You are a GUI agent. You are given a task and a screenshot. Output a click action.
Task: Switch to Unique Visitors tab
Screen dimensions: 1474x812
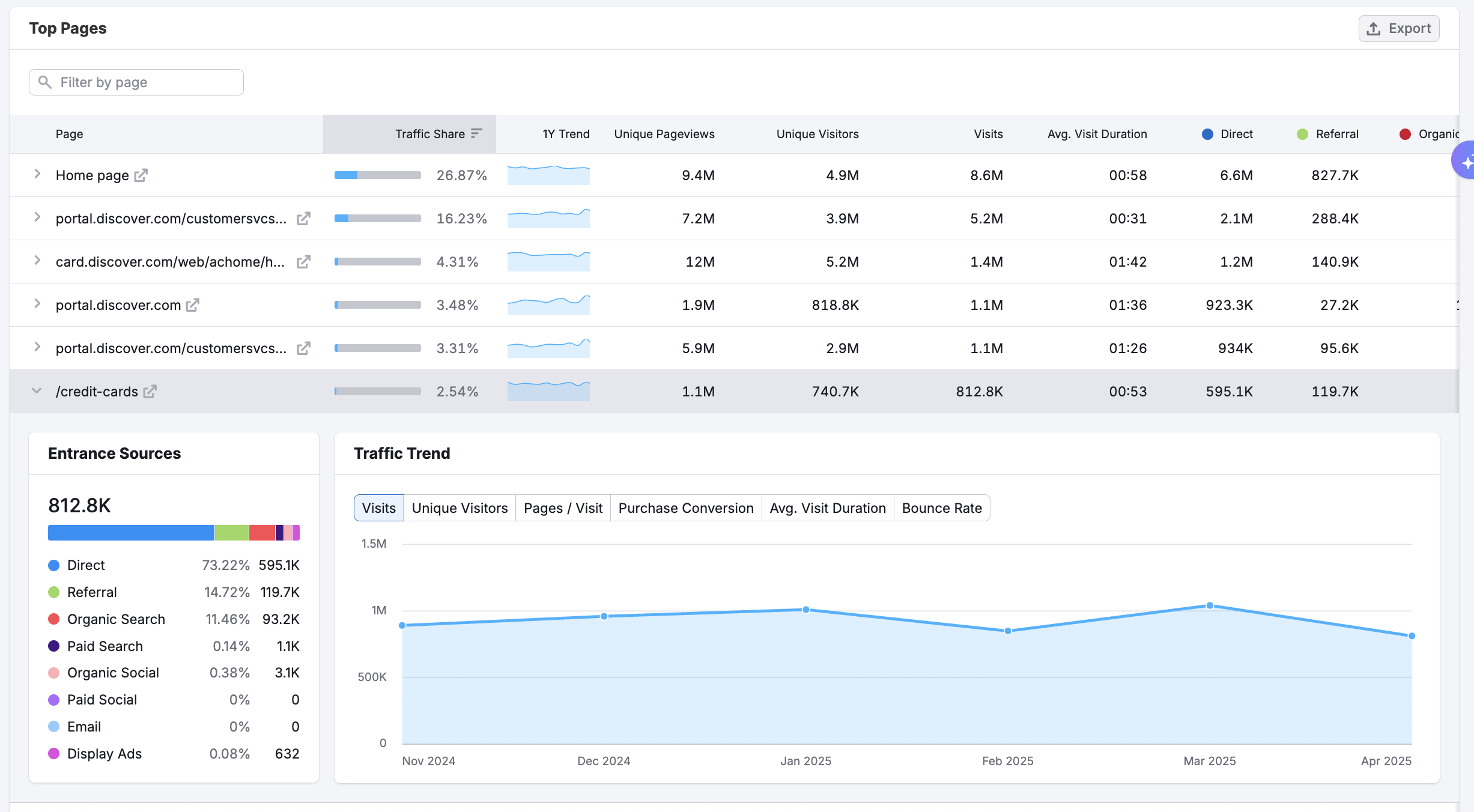[459, 508]
